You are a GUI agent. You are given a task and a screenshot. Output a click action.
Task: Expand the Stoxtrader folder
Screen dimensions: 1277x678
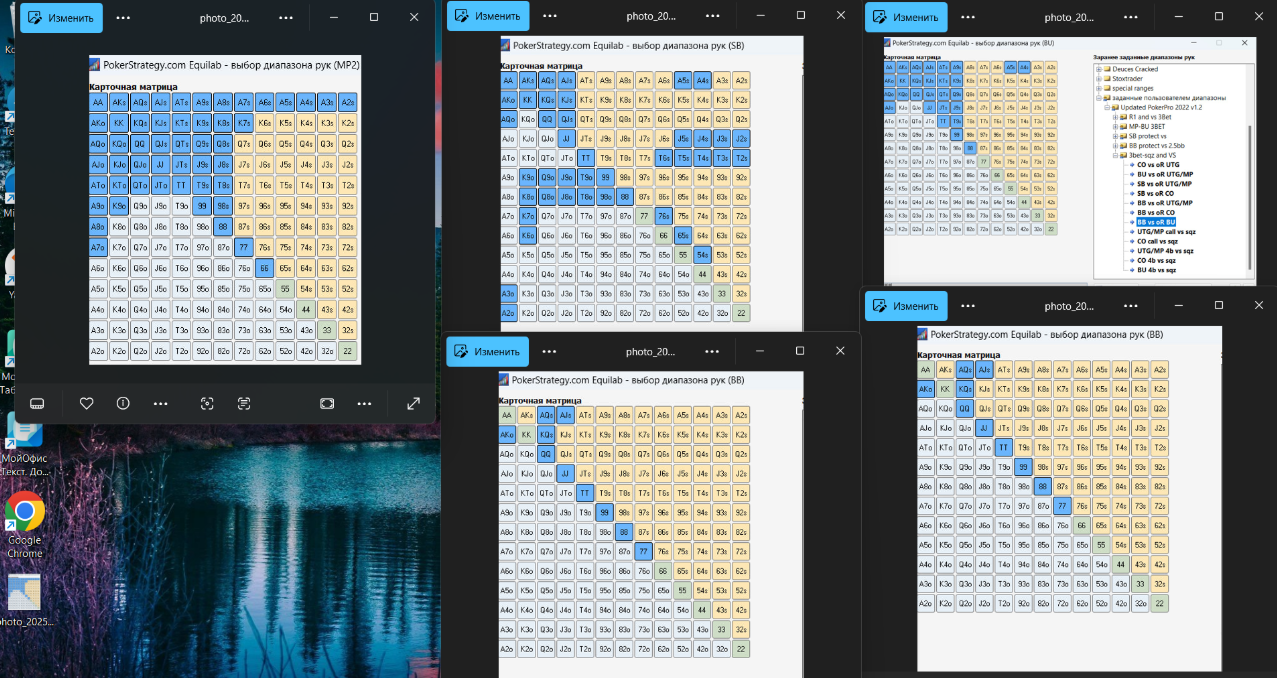[1098, 78]
